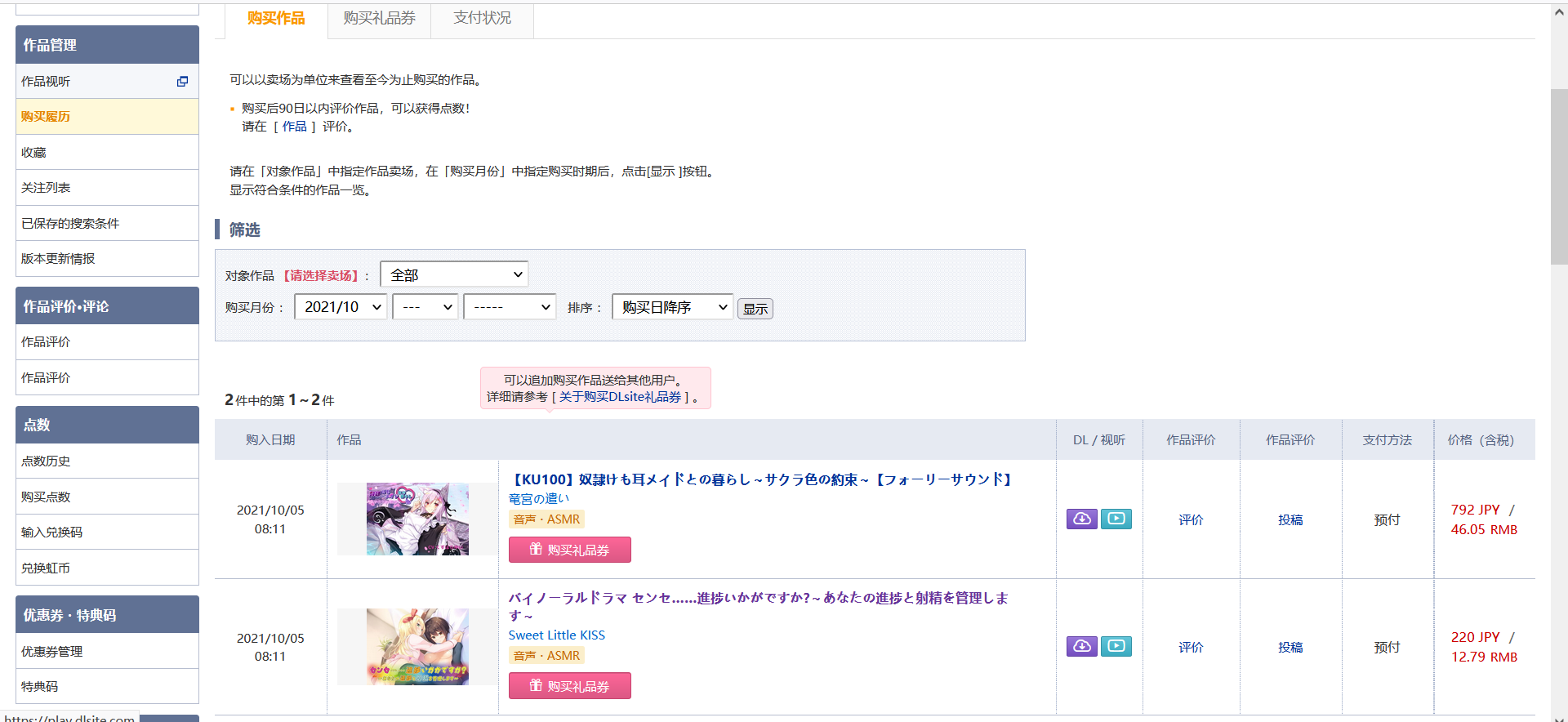Open external link icon beside 作品视听
Viewport: 1568px width, 722px height.
(182, 82)
